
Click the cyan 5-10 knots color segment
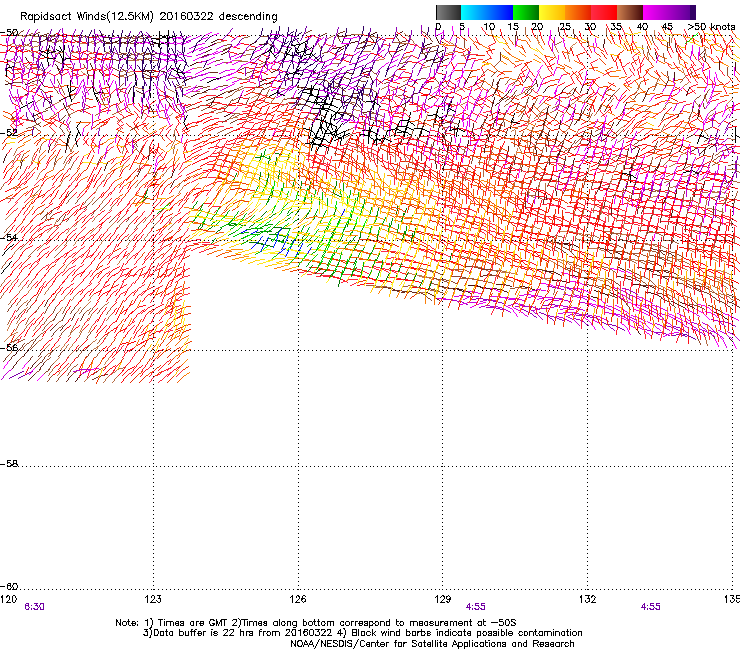point(474,12)
